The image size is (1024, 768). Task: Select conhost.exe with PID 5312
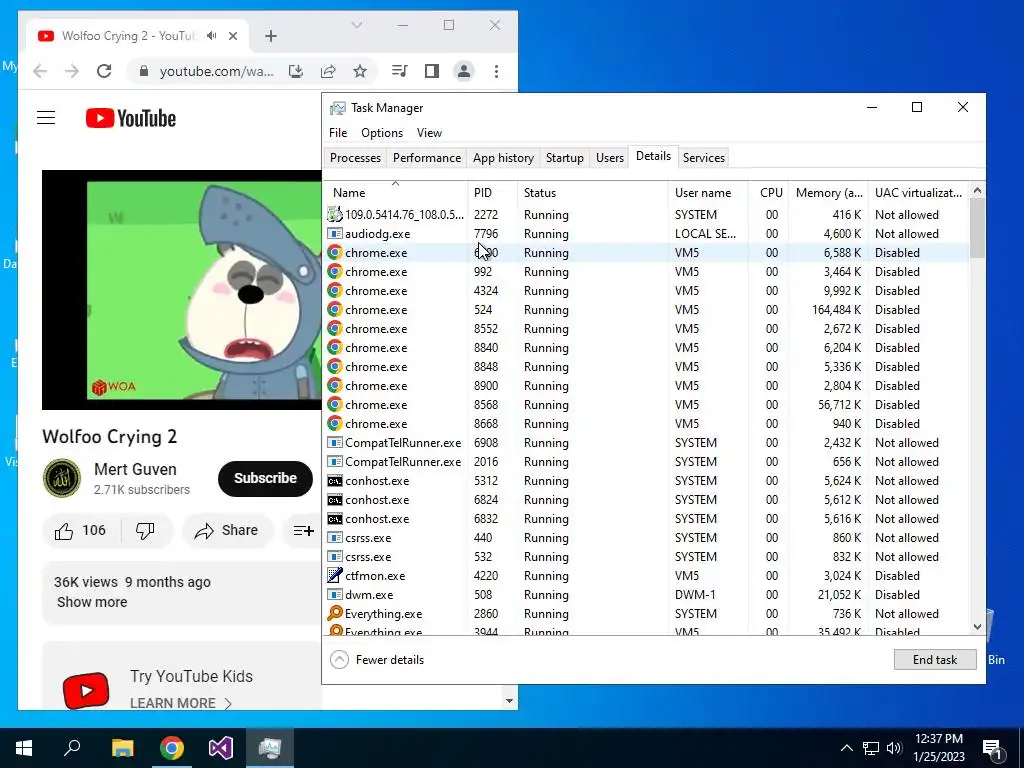point(646,481)
